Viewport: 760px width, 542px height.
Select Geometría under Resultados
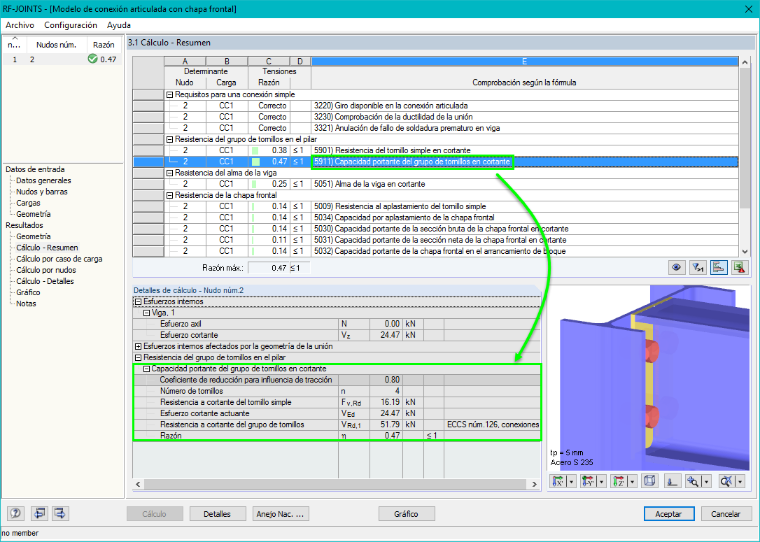(x=33, y=236)
